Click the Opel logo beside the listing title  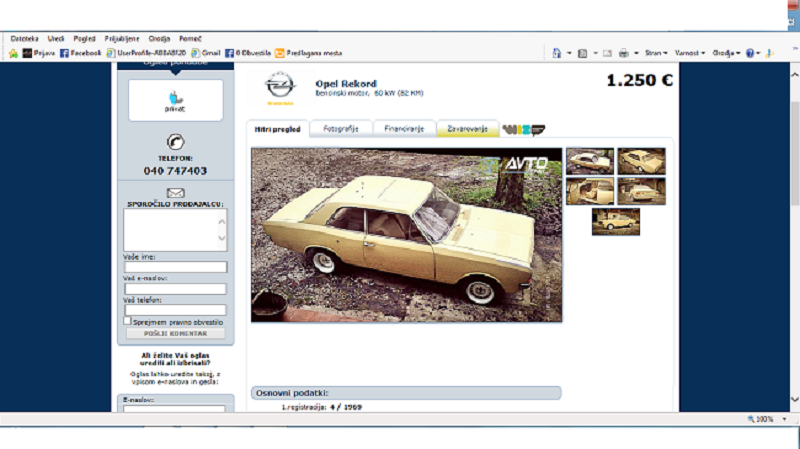pos(279,85)
